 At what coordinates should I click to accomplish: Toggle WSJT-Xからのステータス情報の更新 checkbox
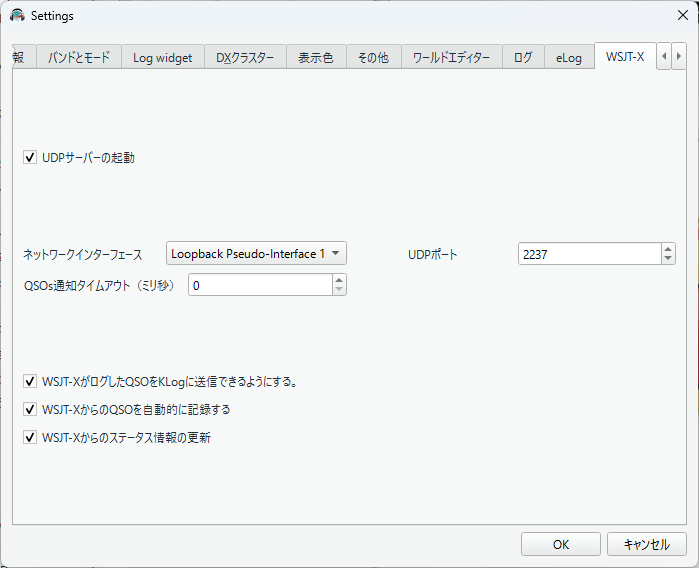point(30,437)
